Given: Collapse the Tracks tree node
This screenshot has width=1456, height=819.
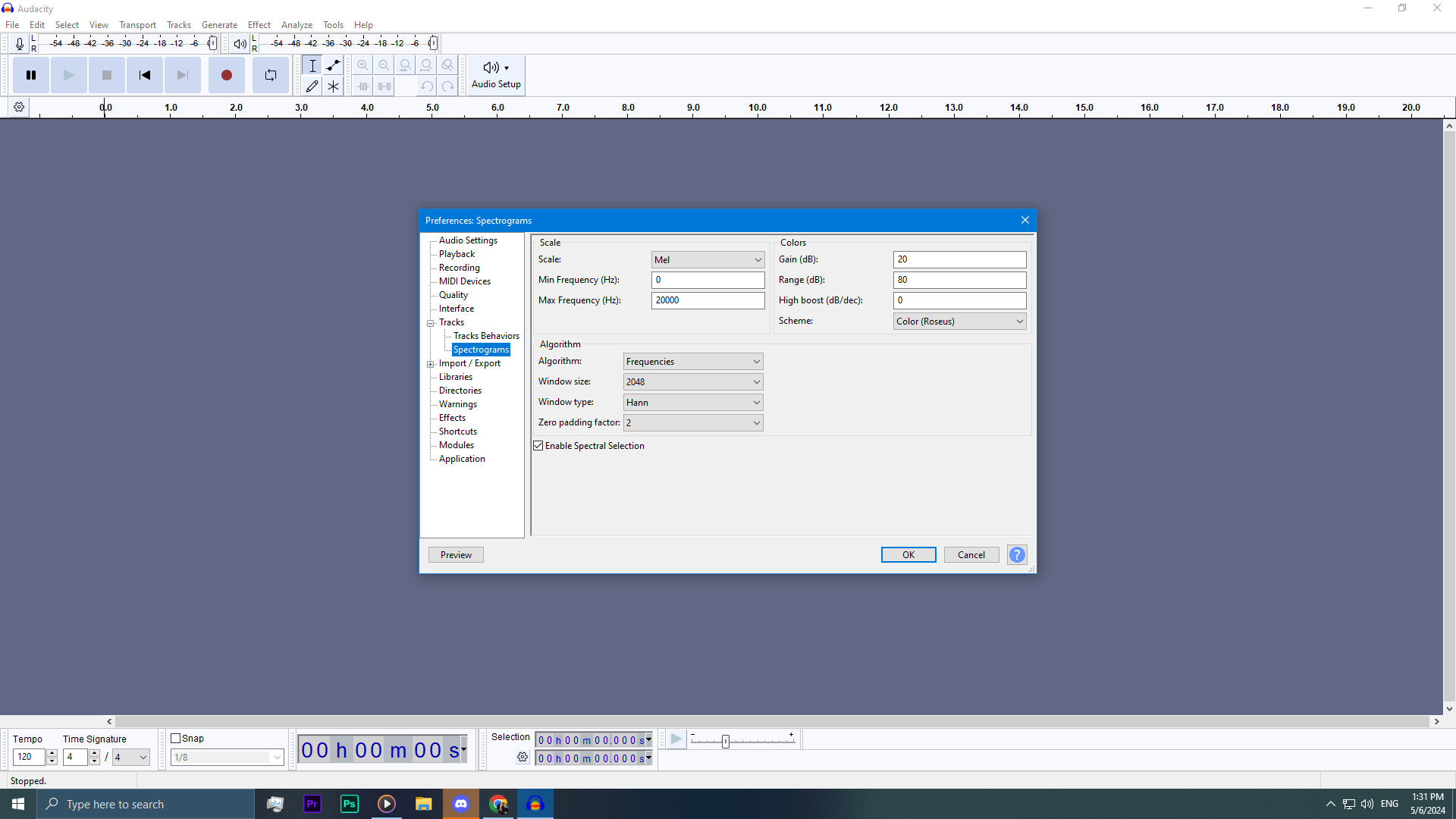Looking at the screenshot, I should pos(431,323).
